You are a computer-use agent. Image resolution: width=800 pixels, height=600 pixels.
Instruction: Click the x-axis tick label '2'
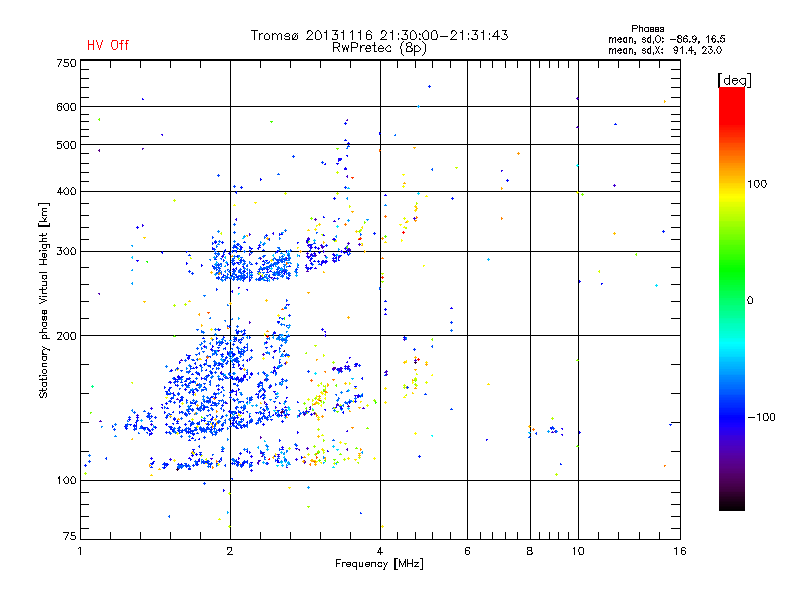coord(230,551)
